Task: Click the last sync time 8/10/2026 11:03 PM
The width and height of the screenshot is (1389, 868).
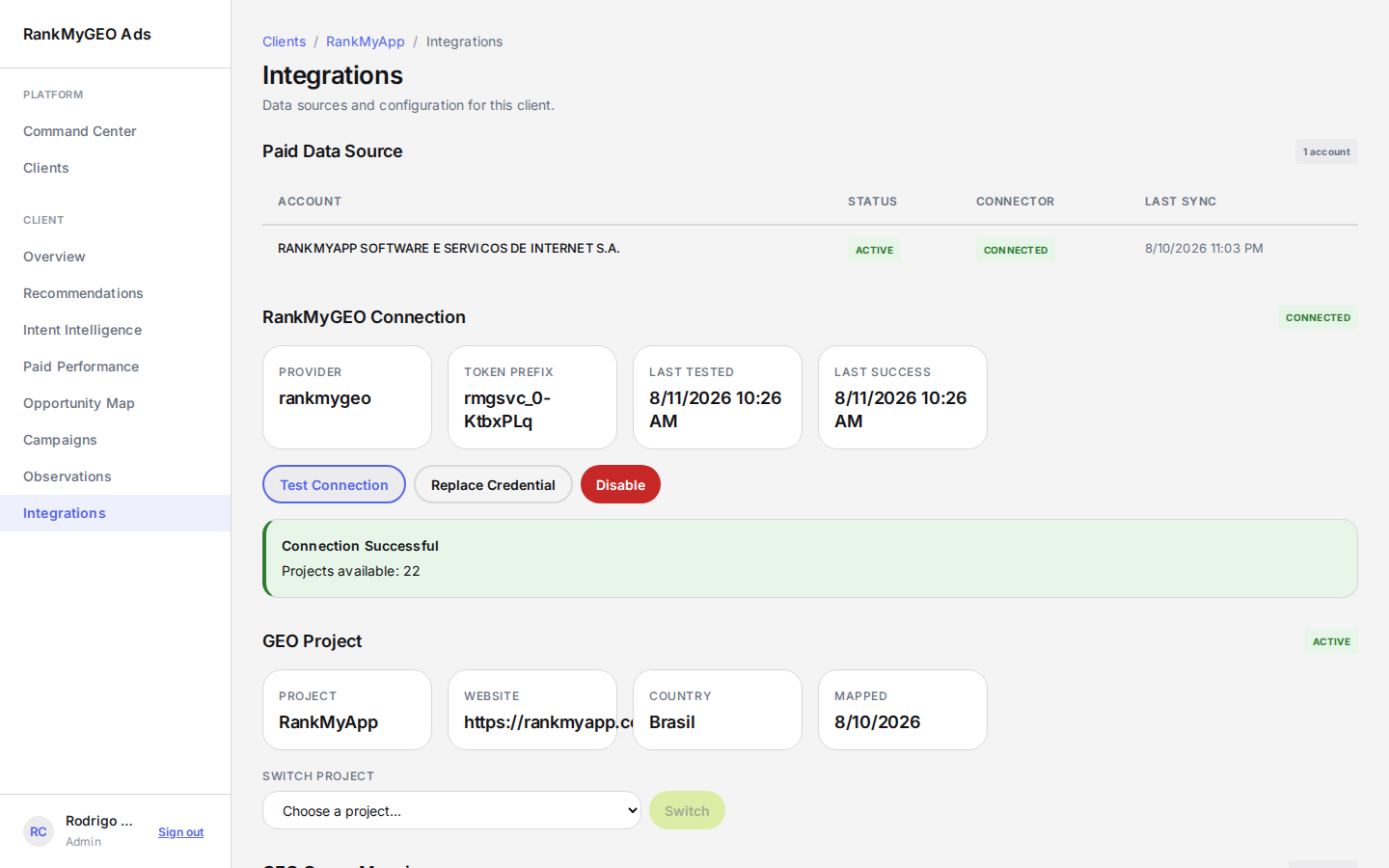Action: coord(1204,248)
